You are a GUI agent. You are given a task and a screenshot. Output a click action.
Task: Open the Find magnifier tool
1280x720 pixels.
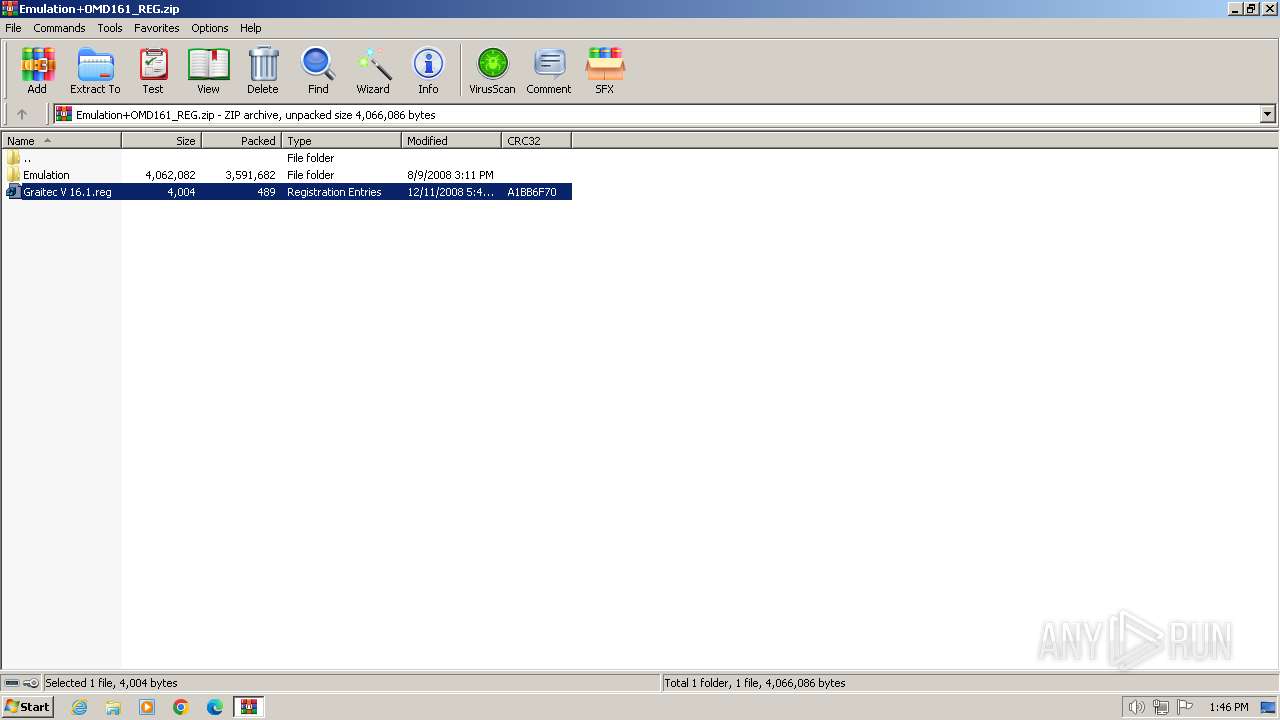[318, 71]
